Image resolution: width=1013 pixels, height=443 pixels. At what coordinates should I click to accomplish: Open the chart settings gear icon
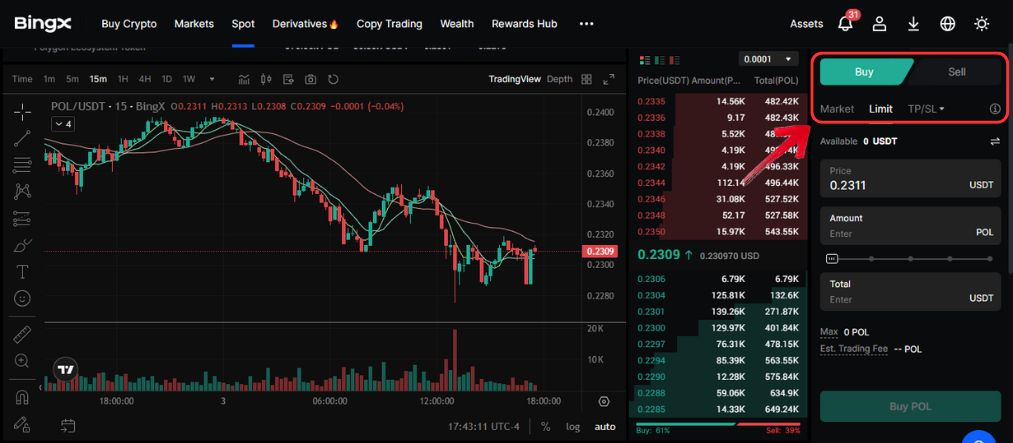pyautogui.click(x=604, y=402)
